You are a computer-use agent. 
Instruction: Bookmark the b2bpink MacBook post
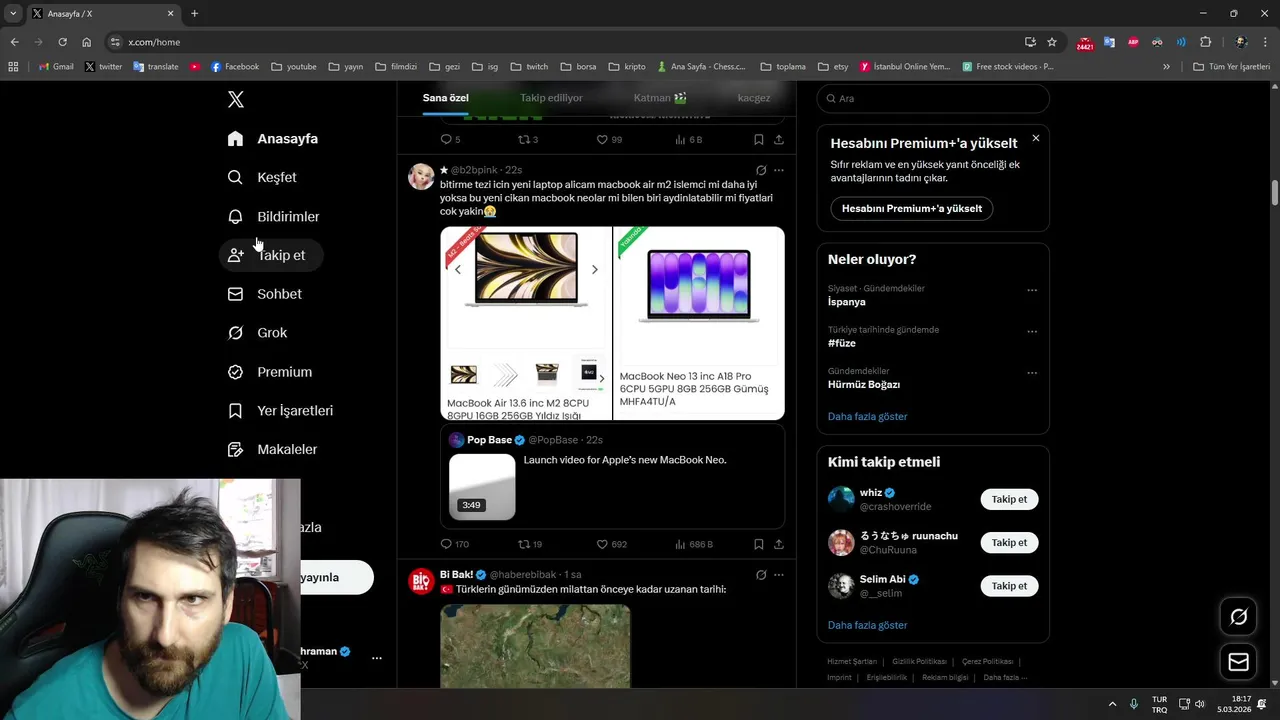(759, 544)
